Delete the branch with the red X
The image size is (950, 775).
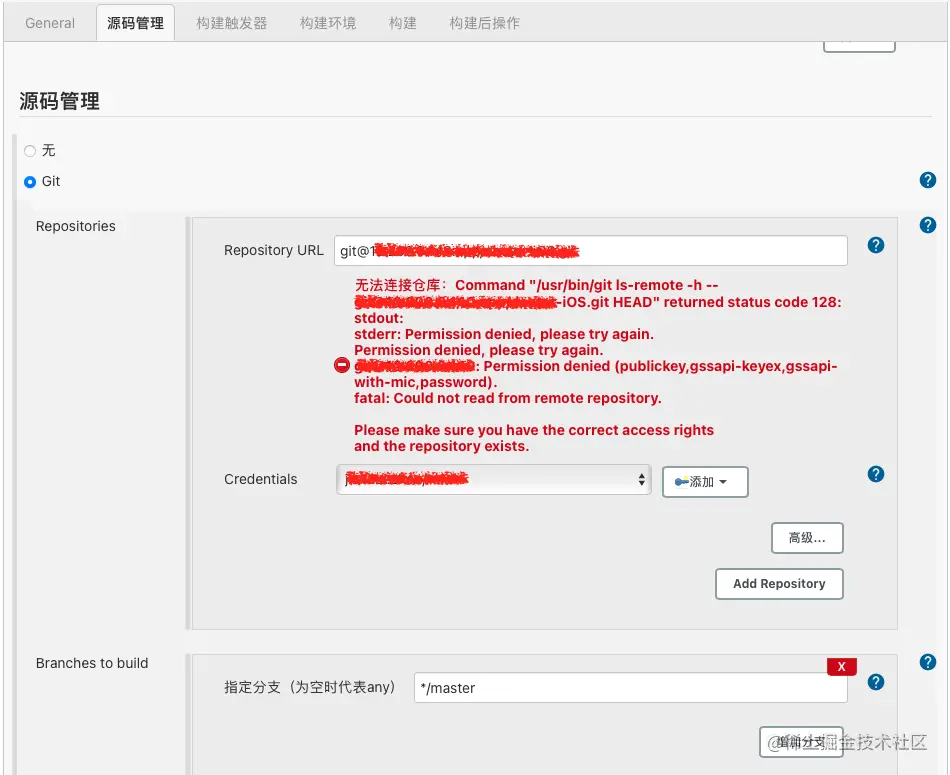842,667
